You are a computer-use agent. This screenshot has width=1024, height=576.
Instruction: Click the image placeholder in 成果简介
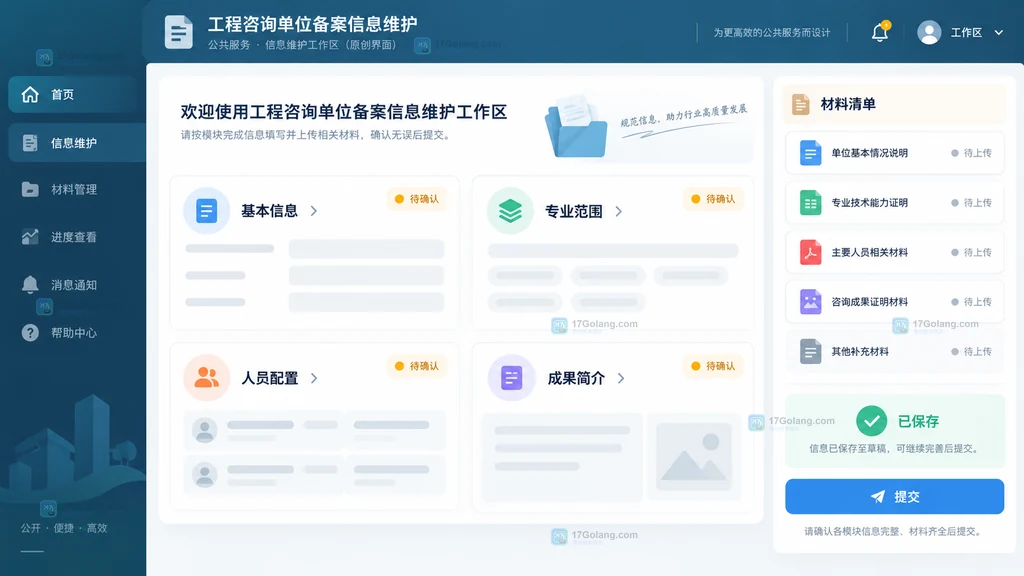tap(694, 456)
